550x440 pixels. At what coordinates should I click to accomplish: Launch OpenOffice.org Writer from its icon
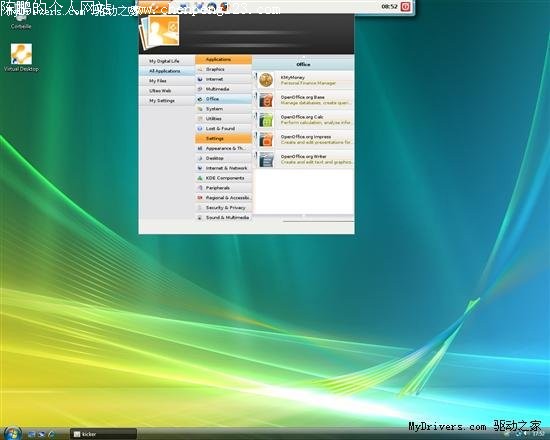266,159
